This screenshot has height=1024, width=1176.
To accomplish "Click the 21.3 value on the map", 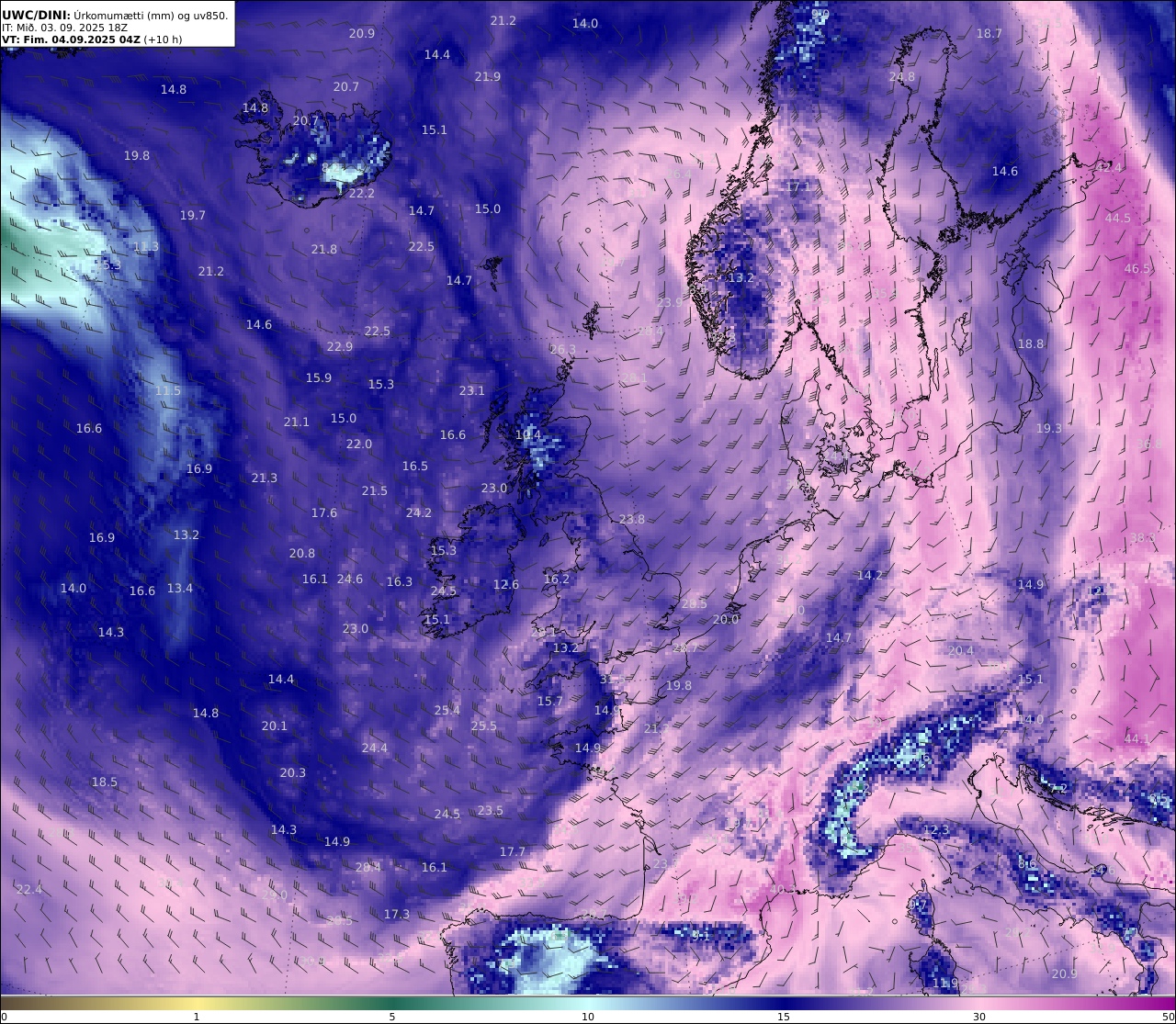I will pyautogui.click(x=265, y=478).
